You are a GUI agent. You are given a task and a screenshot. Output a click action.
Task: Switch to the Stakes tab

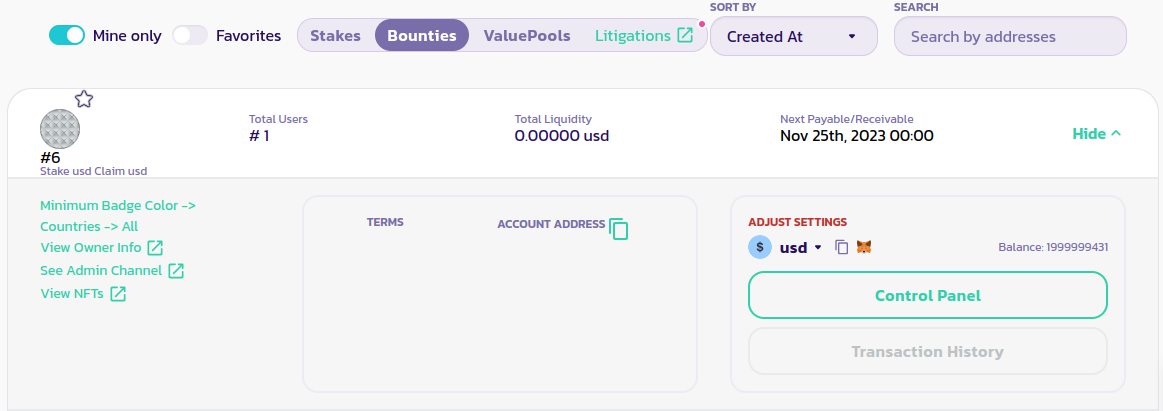[335, 36]
